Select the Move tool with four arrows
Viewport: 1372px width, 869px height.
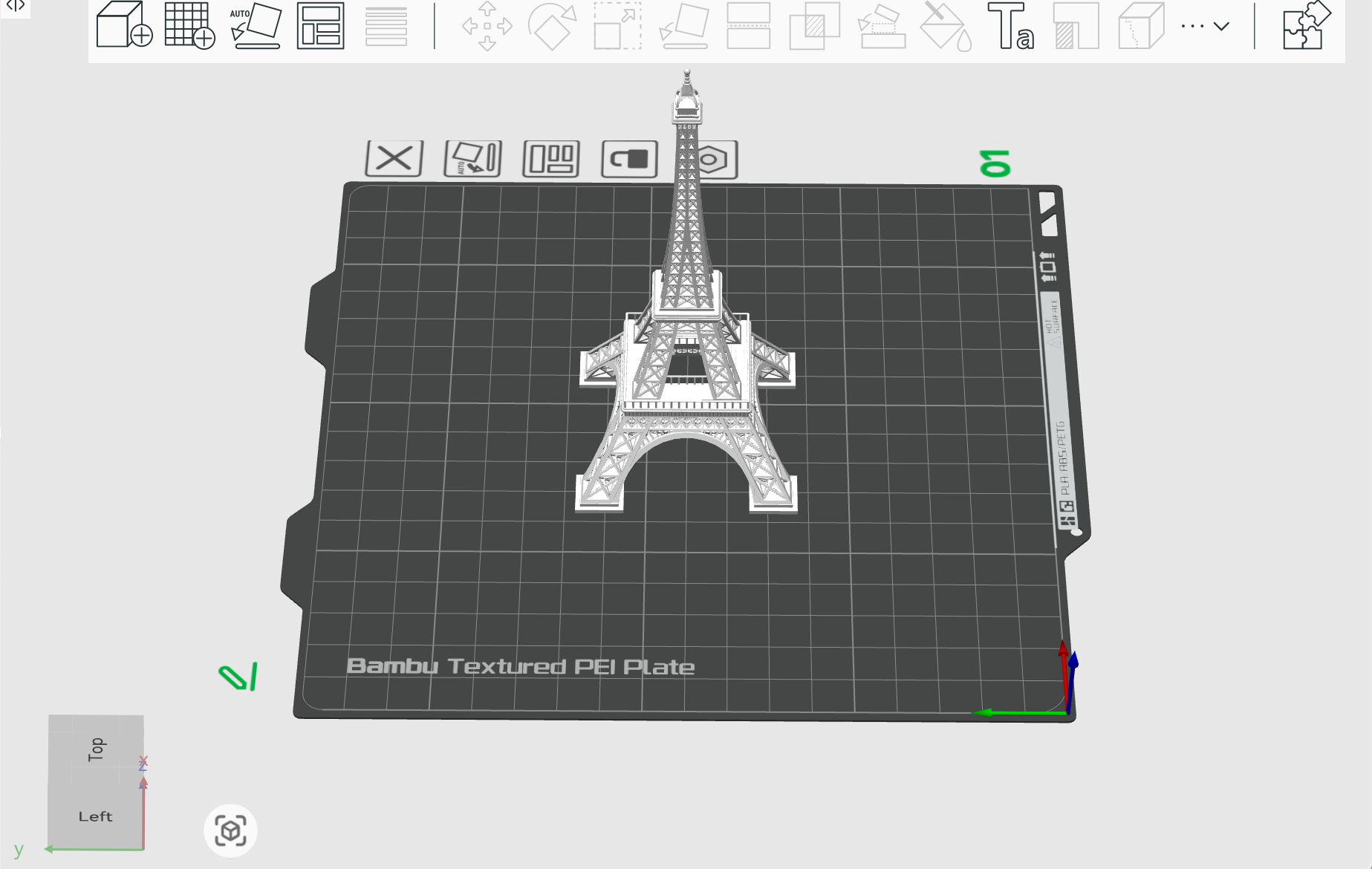(x=487, y=26)
